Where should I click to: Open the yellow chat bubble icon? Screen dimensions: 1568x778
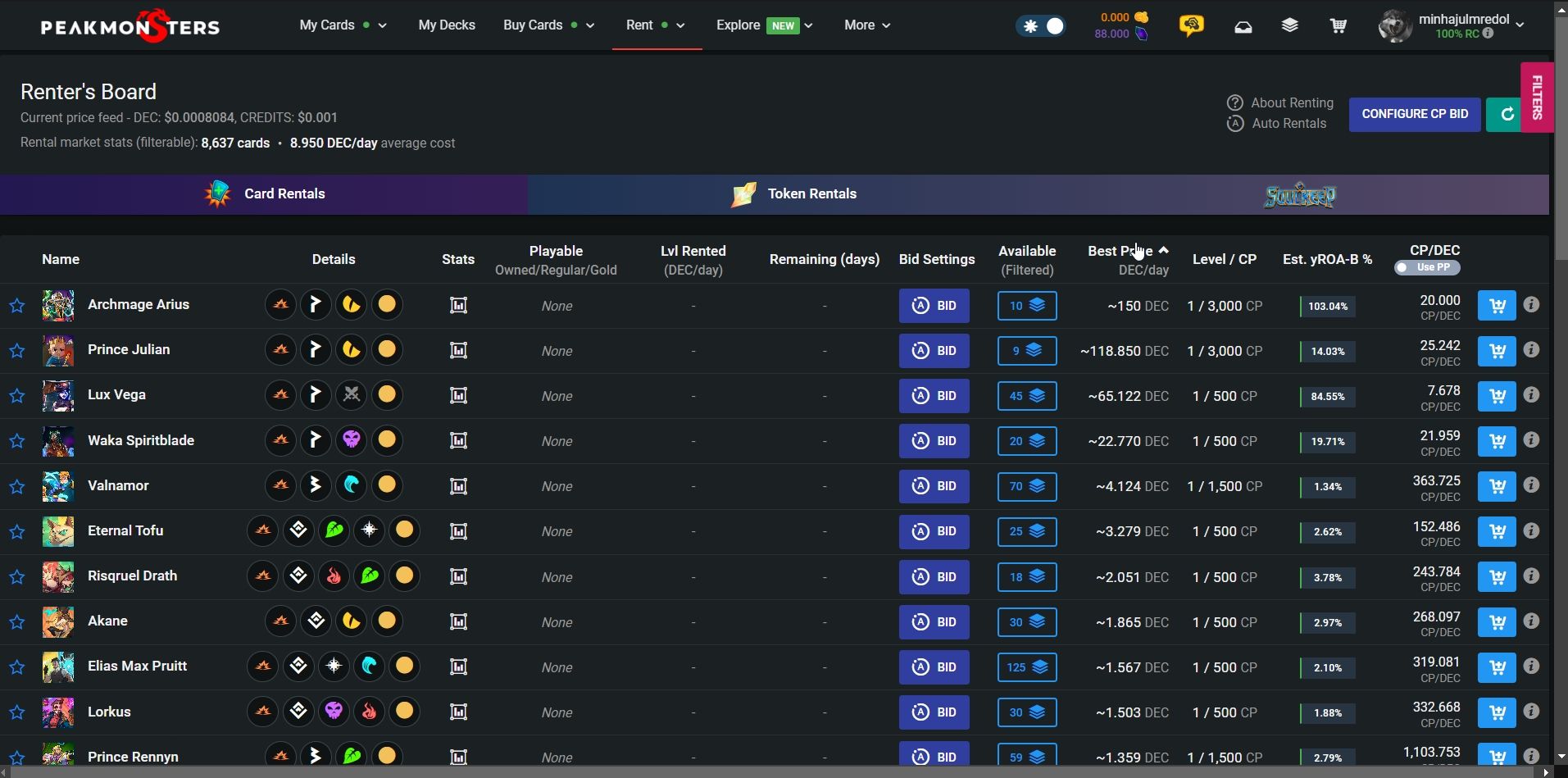[x=1192, y=25]
